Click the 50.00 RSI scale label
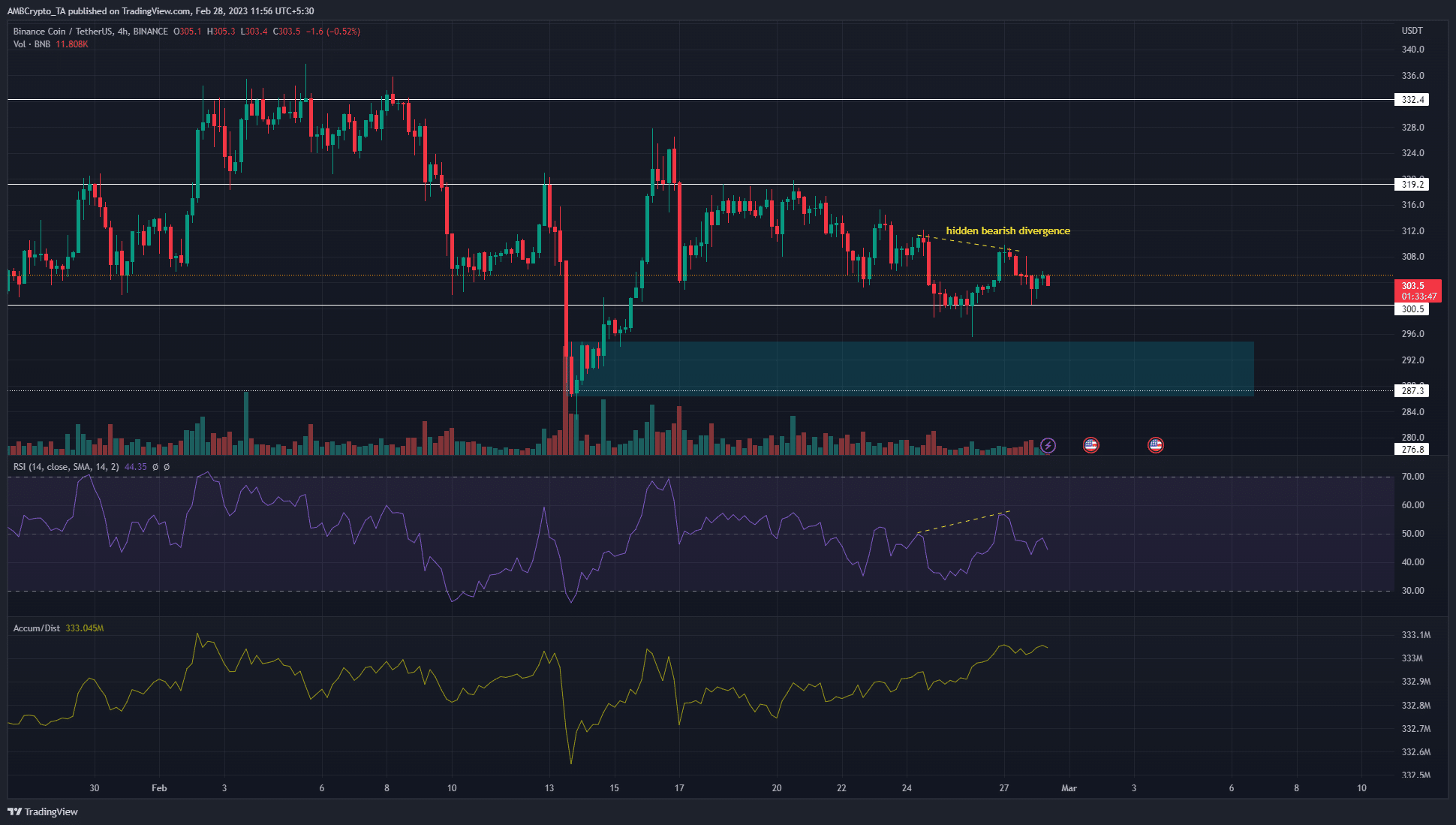Image resolution: width=1456 pixels, height=825 pixels. coord(1412,534)
